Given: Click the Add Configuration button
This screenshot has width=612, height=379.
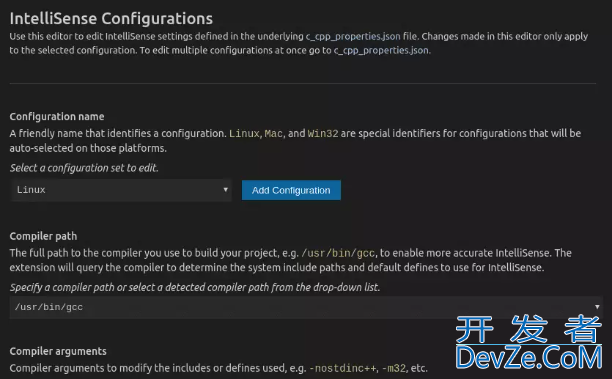Looking at the screenshot, I should (291, 190).
